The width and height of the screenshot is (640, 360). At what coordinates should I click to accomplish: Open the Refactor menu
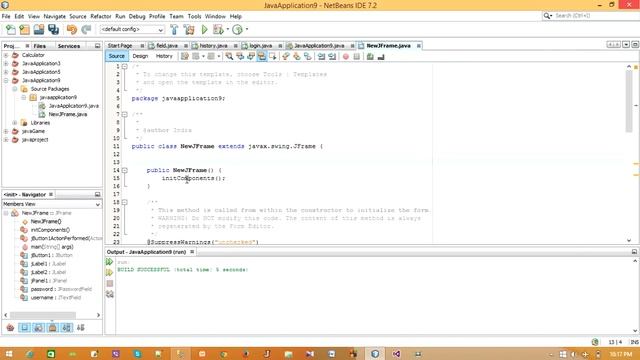point(100,16)
